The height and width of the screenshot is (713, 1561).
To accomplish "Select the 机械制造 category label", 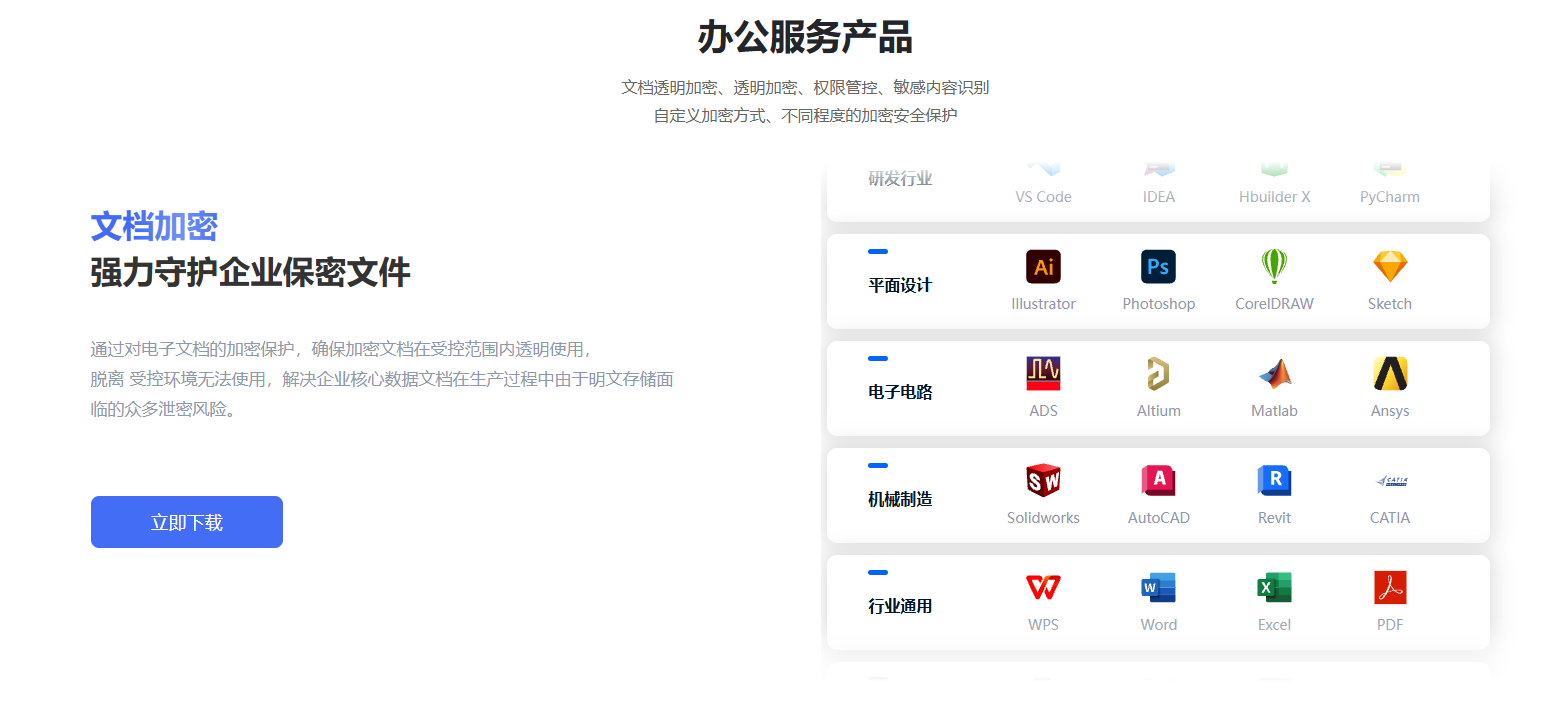I will tap(900, 500).
